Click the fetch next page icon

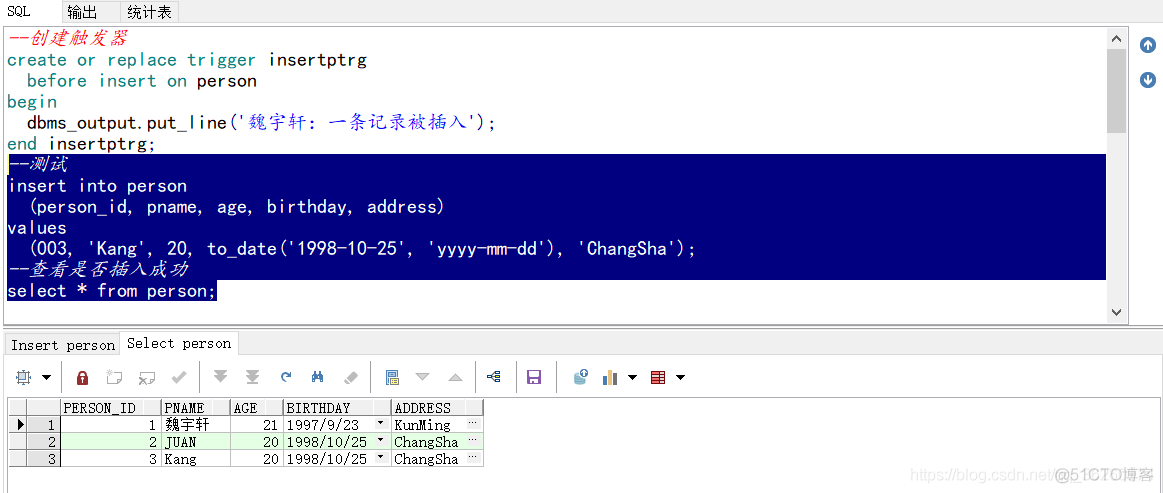click(x=220, y=377)
